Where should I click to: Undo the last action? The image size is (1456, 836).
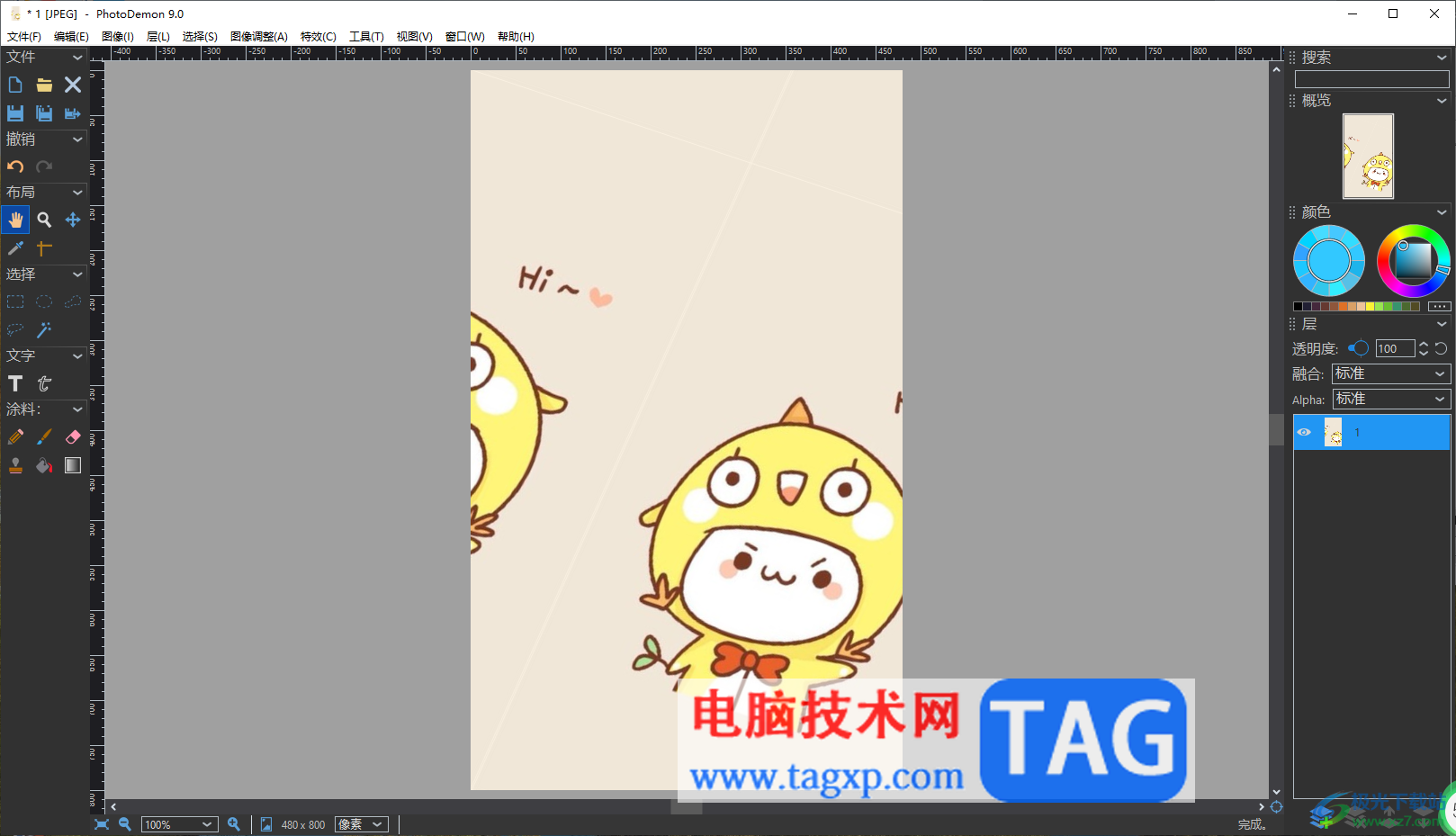click(x=15, y=166)
